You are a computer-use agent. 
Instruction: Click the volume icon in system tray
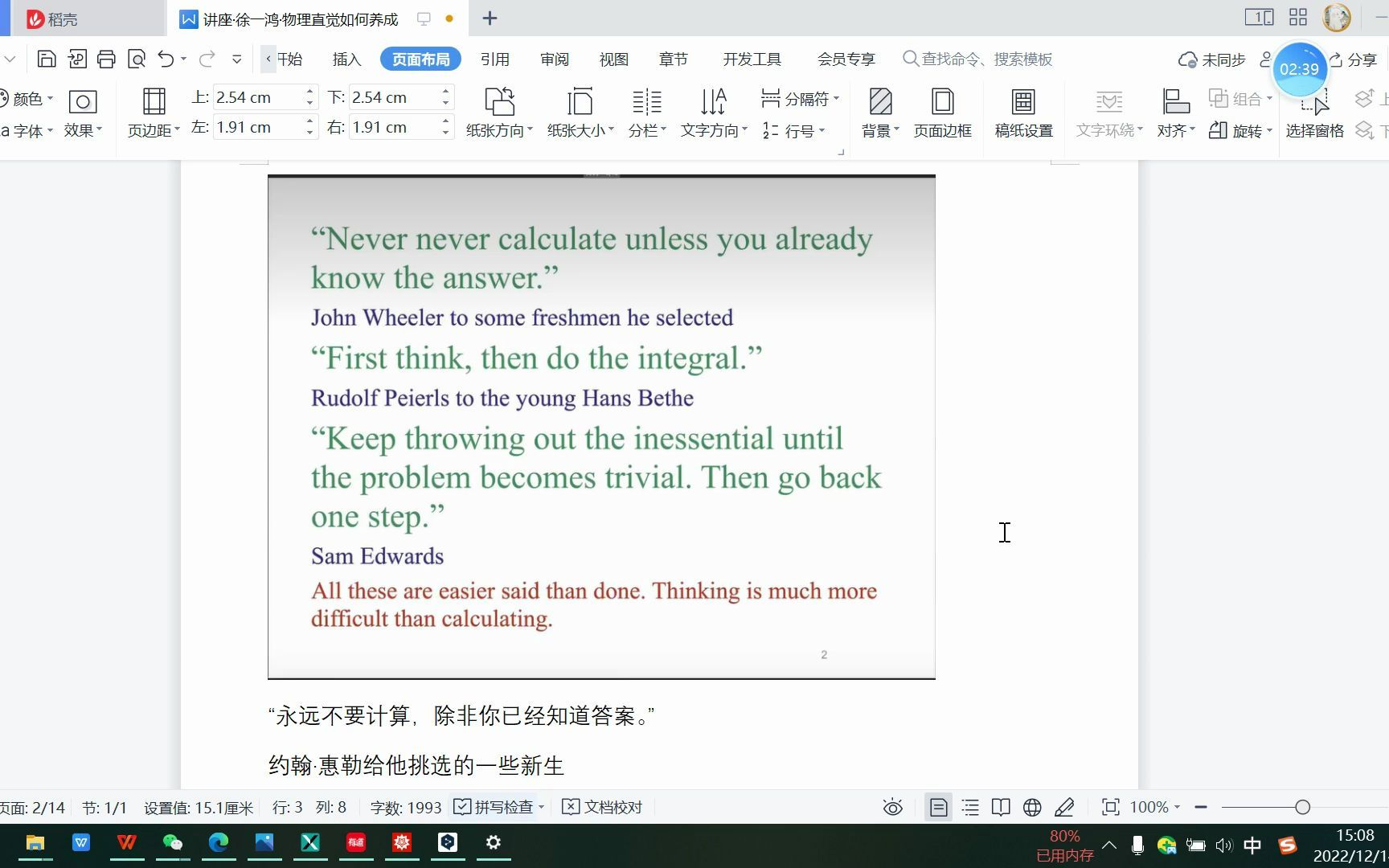1223,845
